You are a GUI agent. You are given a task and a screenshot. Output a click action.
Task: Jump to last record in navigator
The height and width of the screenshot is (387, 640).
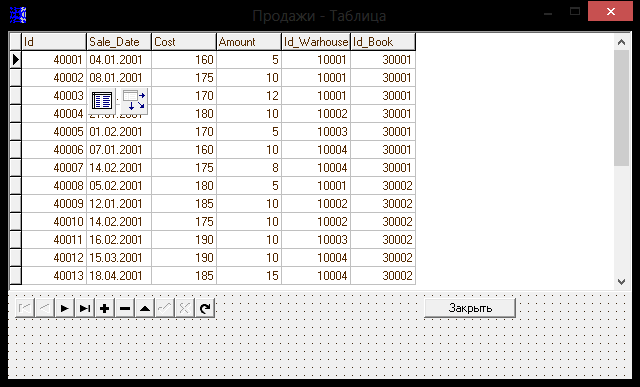coord(84,308)
